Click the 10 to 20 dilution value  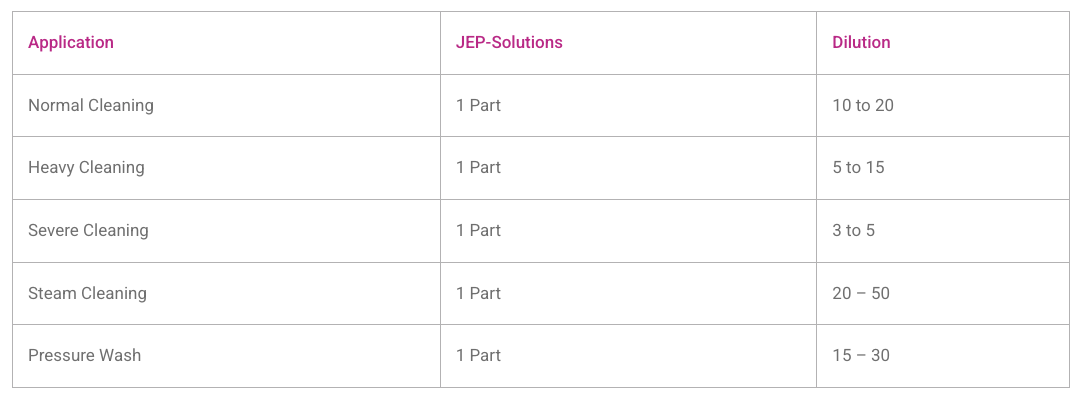(863, 105)
